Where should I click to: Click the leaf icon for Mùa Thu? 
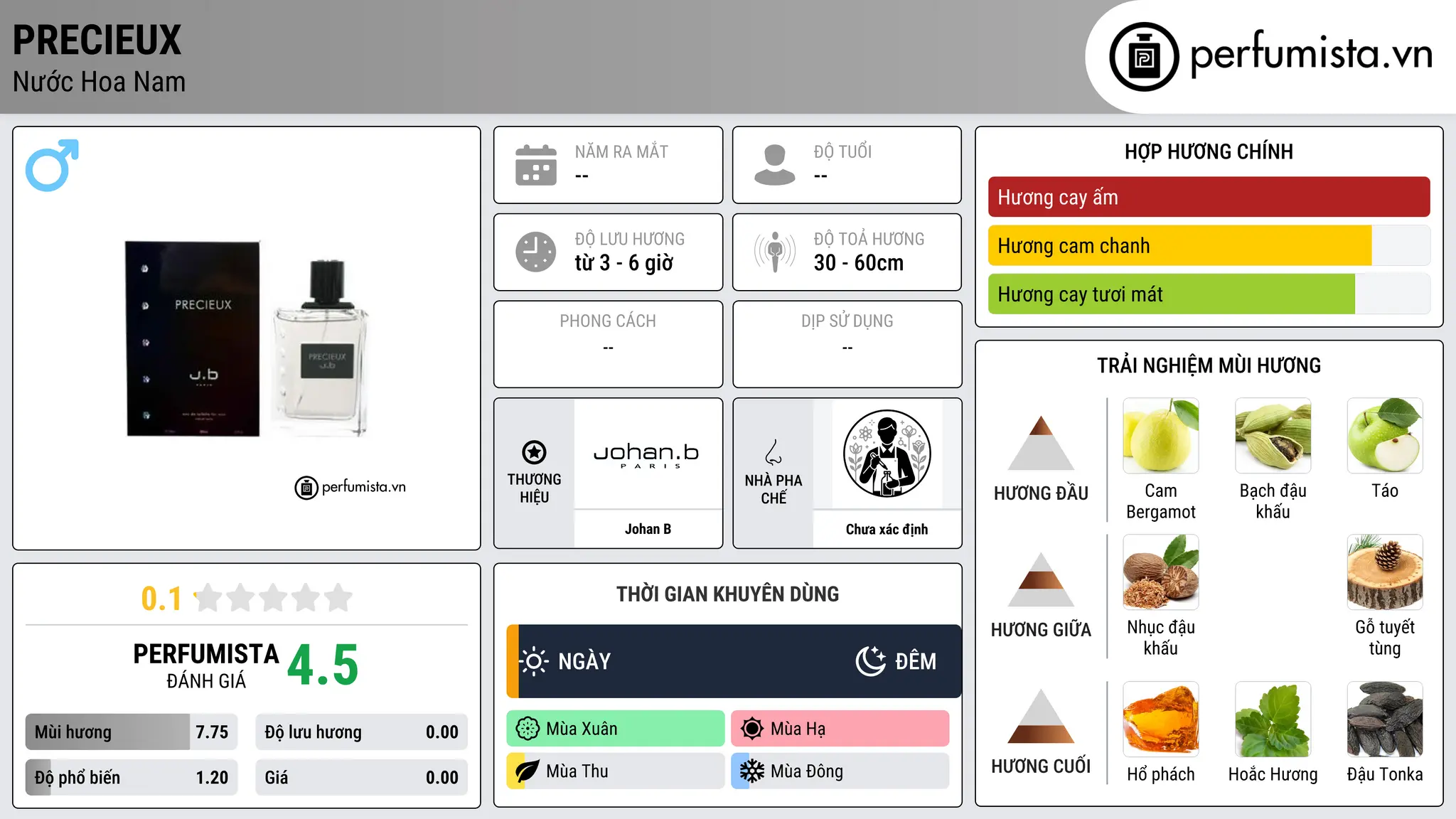click(528, 771)
